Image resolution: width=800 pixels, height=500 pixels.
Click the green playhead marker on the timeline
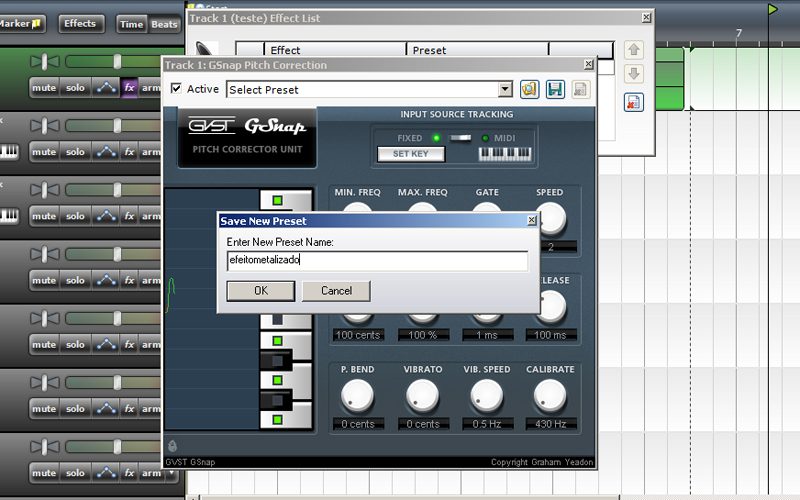(x=773, y=9)
